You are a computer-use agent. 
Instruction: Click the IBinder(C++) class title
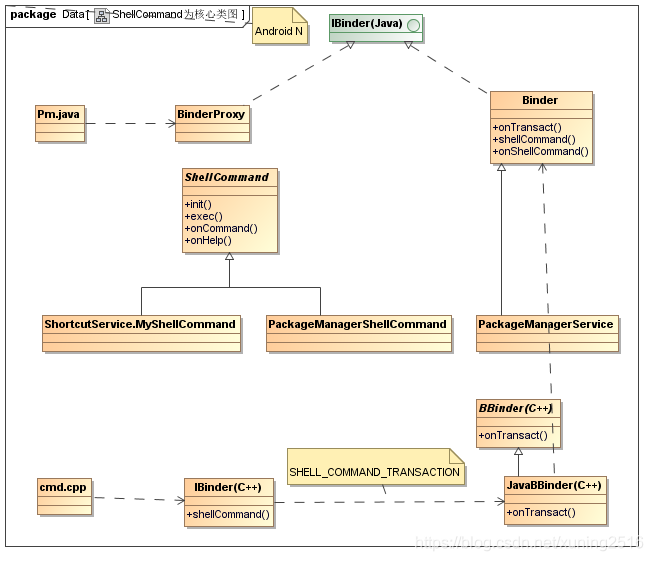[228, 488]
